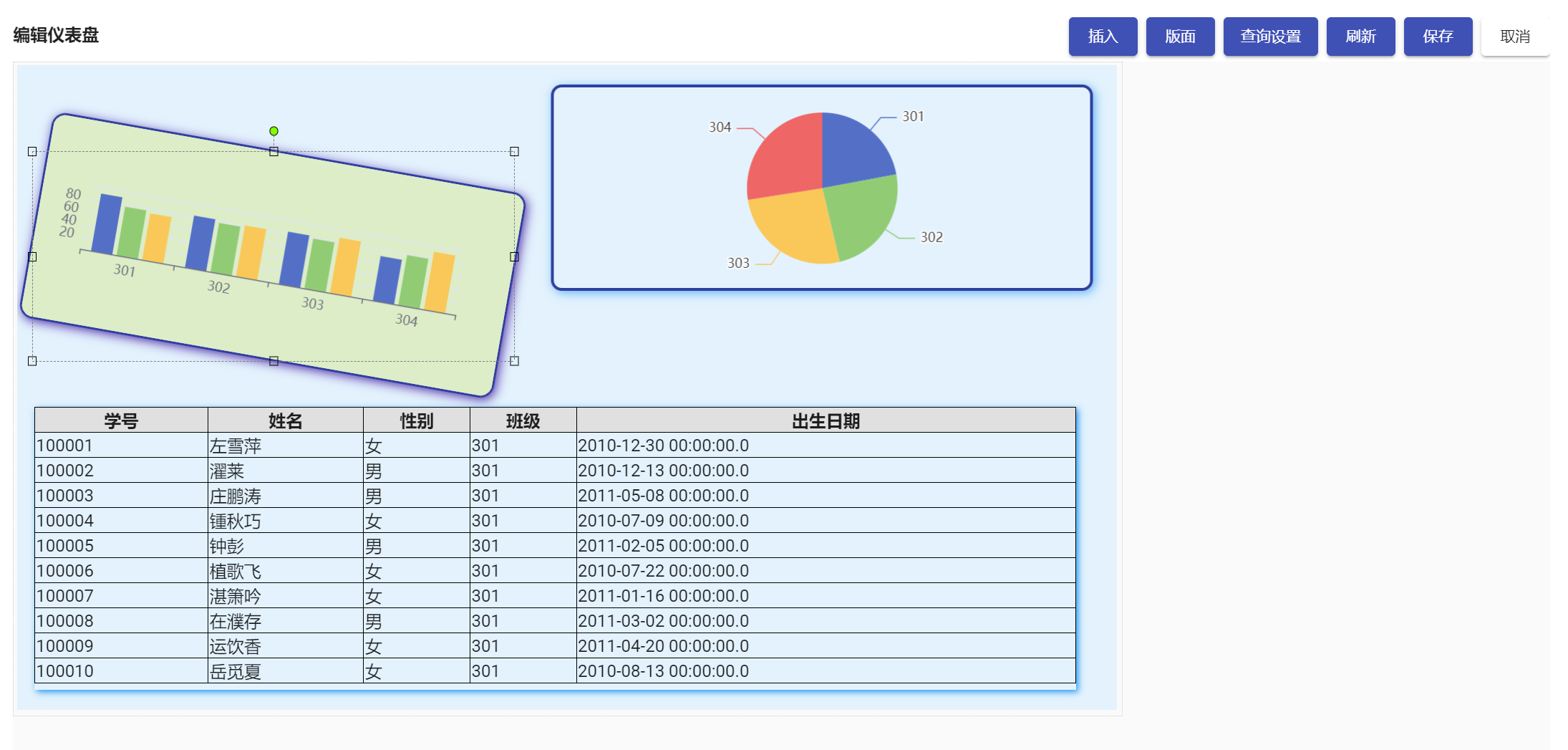1568x750 pixels.
Task: Click the name cell 岳觅夏
Action: pyautogui.click(x=286, y=671)
